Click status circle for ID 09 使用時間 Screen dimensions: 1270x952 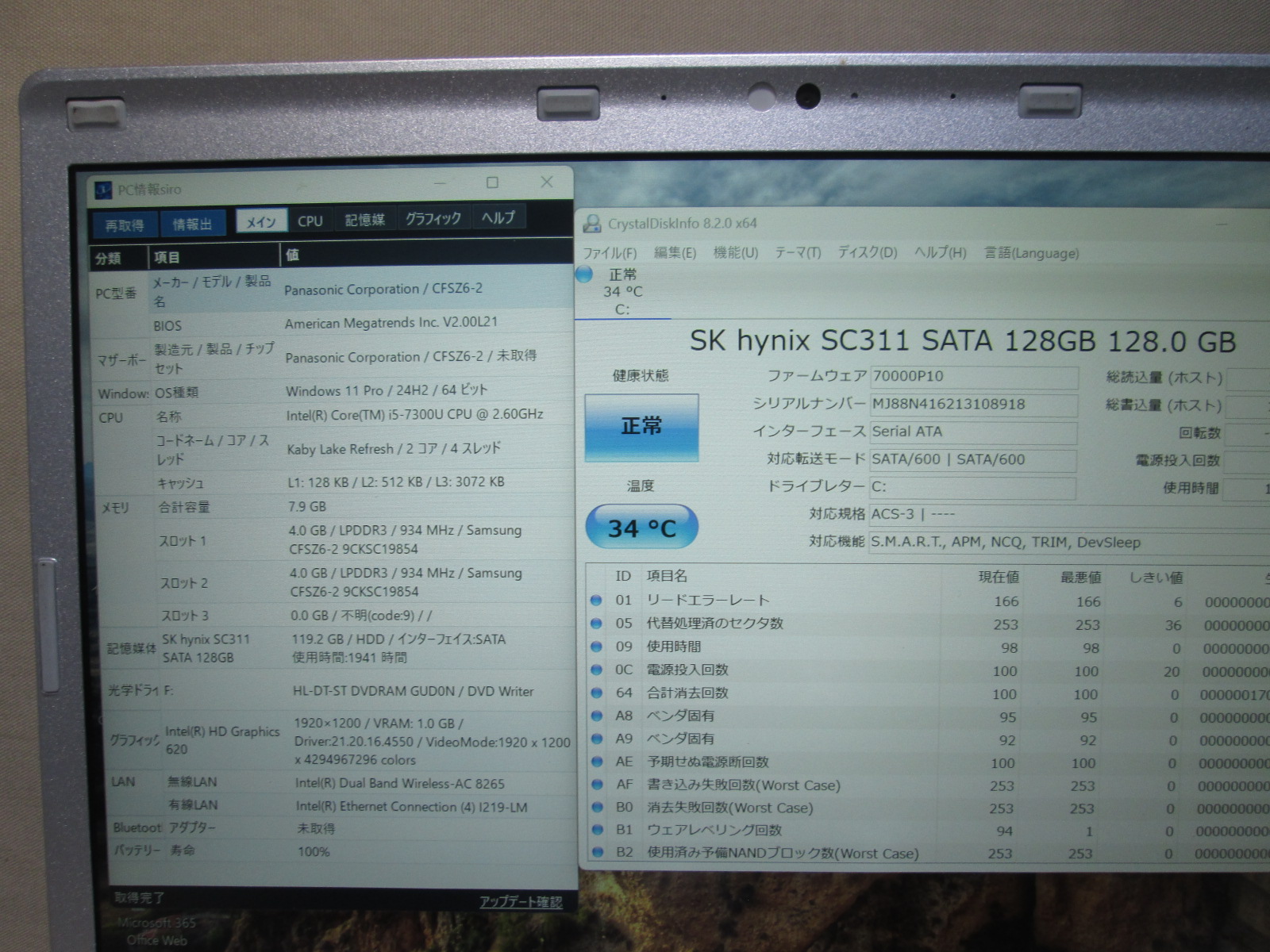596,647
